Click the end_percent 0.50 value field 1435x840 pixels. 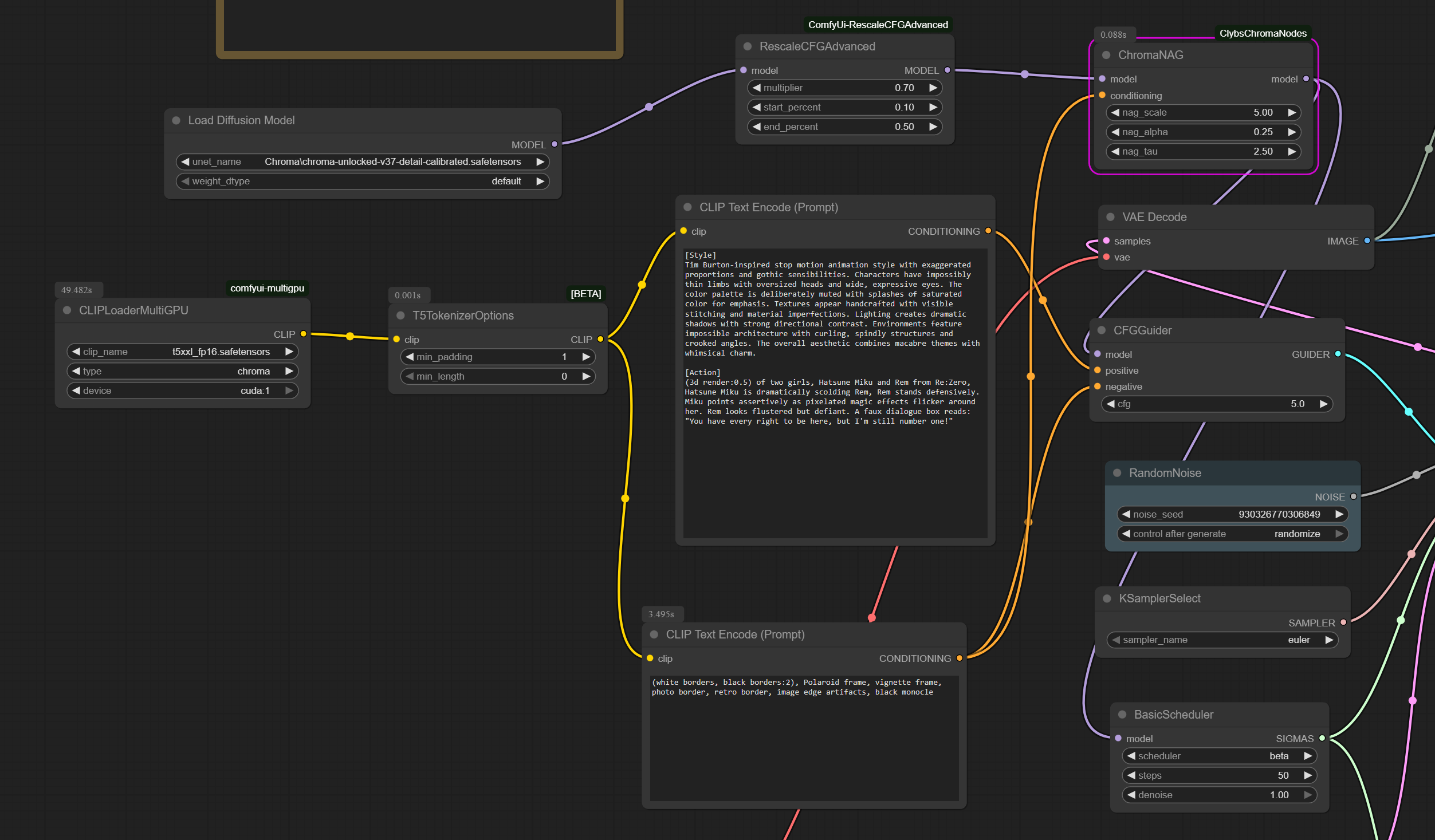pyautogui.click(x=845, y=127)
